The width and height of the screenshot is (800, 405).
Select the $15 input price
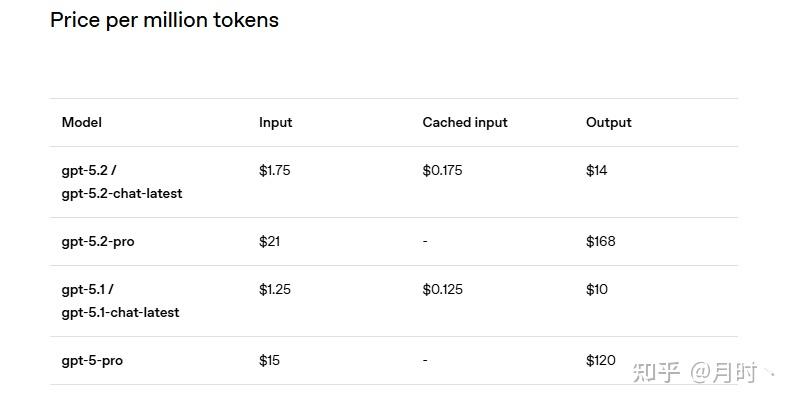tap(269, 360)
